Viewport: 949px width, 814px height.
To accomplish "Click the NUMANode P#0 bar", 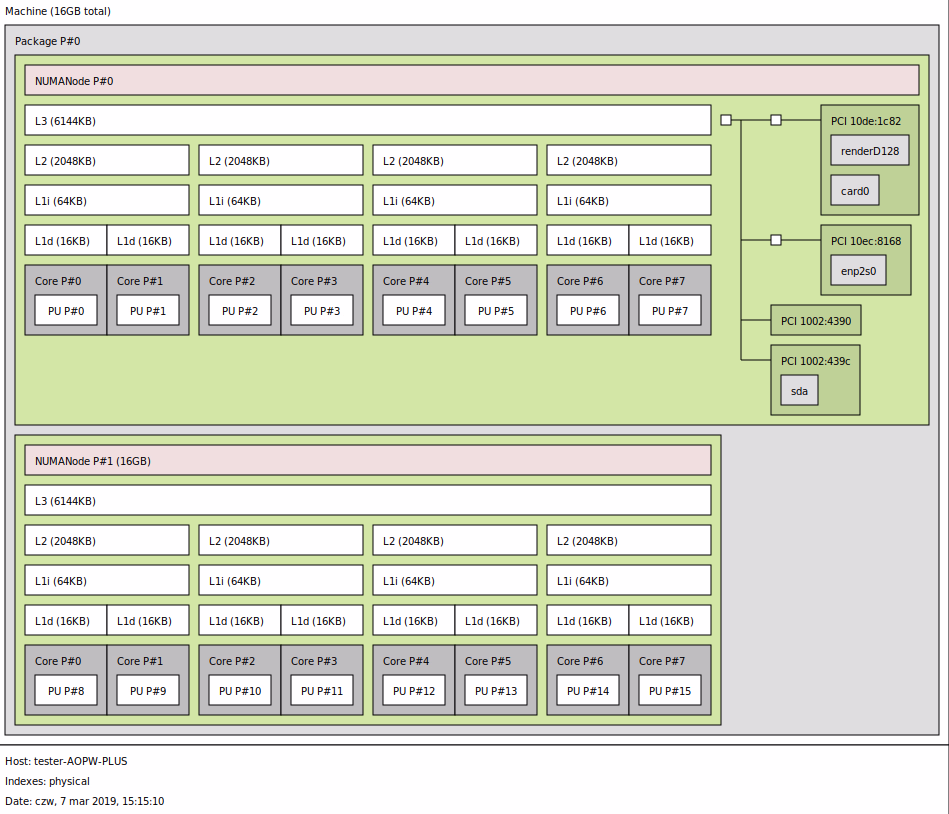I will [471, 81].
